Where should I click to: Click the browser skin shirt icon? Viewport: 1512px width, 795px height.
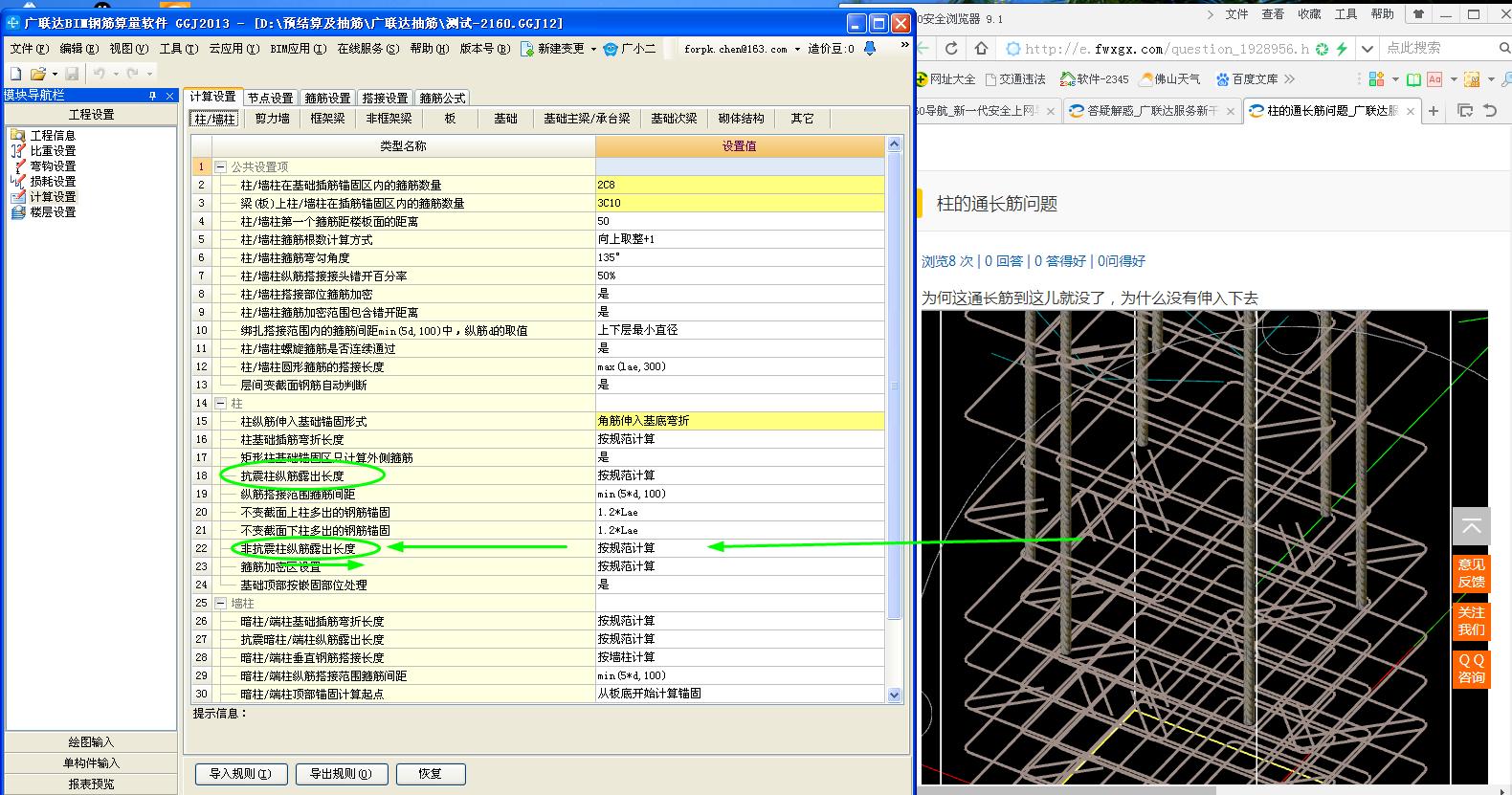tap(1418, 14)
